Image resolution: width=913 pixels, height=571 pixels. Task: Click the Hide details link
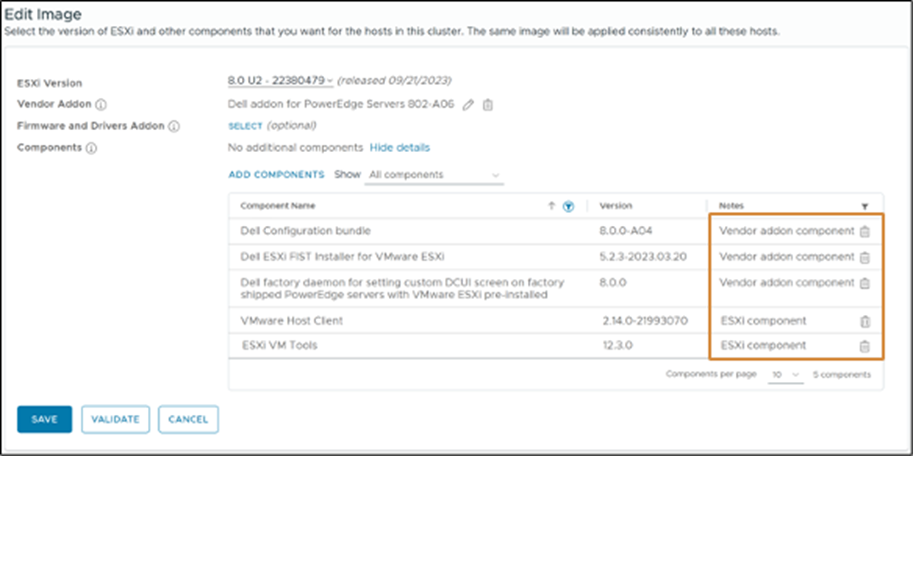pyautogui.click(x=399, y=148)
